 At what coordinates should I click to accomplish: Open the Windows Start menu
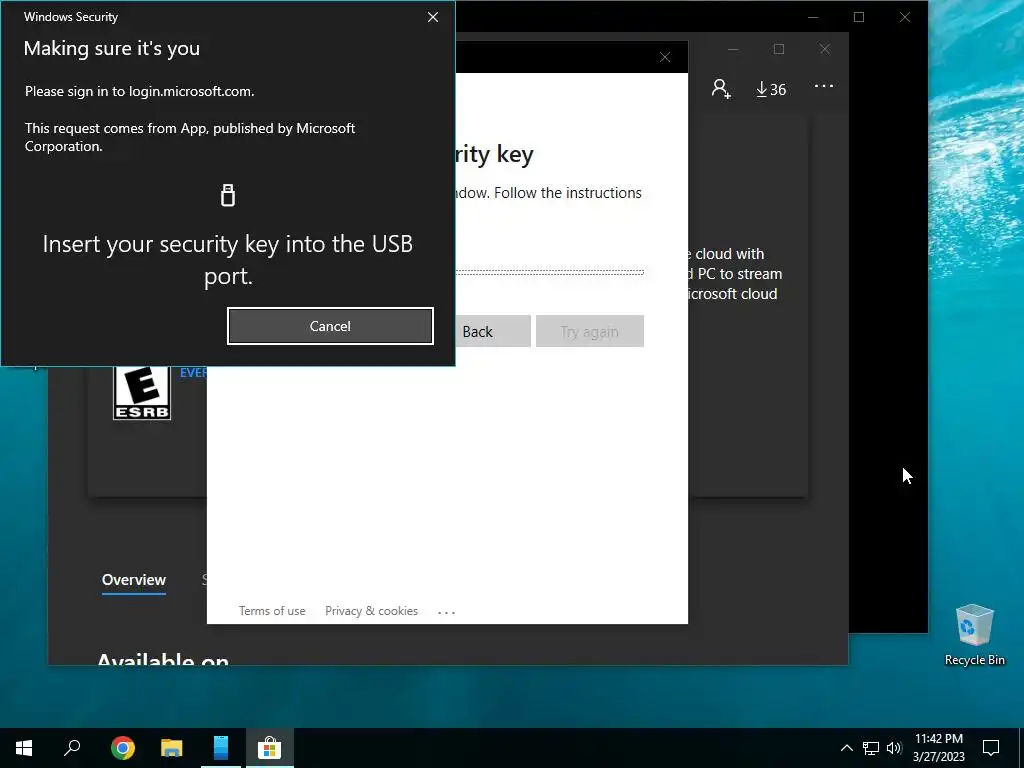24,748
